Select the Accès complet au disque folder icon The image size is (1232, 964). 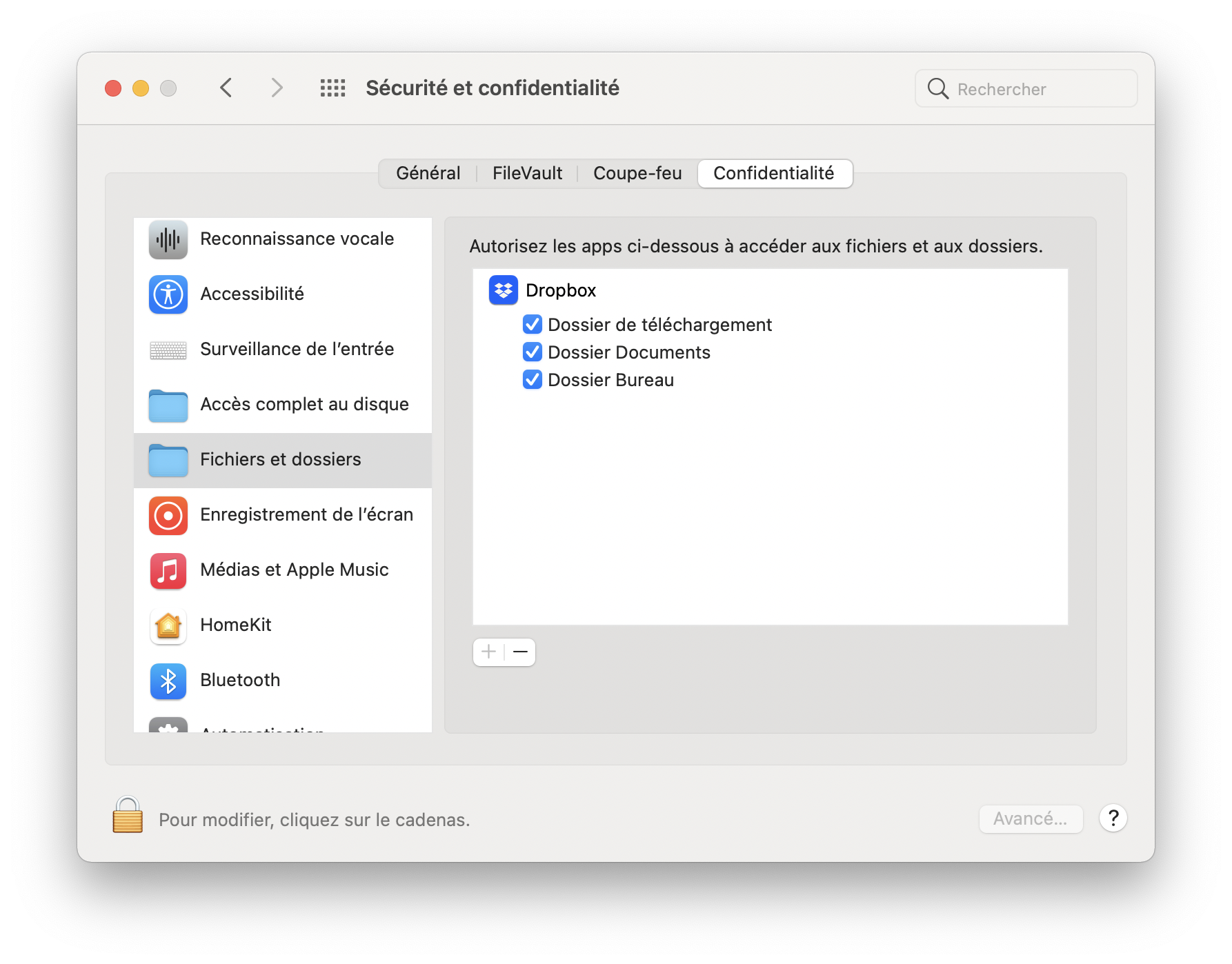(168, 405)
